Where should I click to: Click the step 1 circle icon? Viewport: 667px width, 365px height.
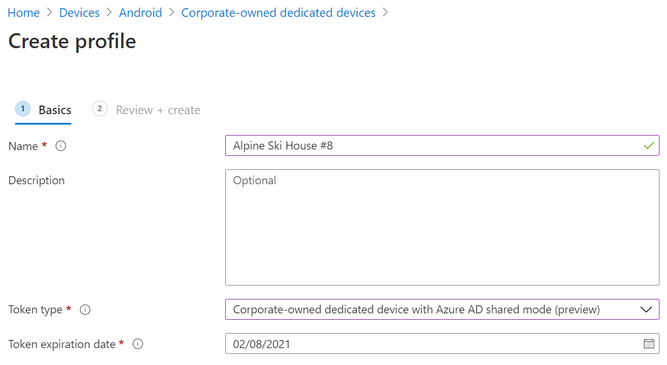click(x=23, y=109)
